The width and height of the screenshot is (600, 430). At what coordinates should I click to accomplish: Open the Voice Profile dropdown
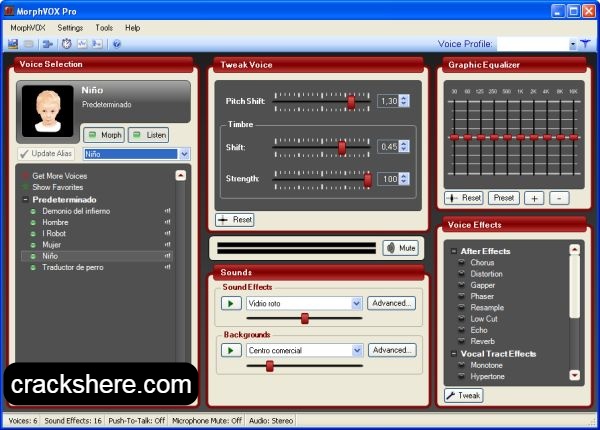[x=572, y=44]
